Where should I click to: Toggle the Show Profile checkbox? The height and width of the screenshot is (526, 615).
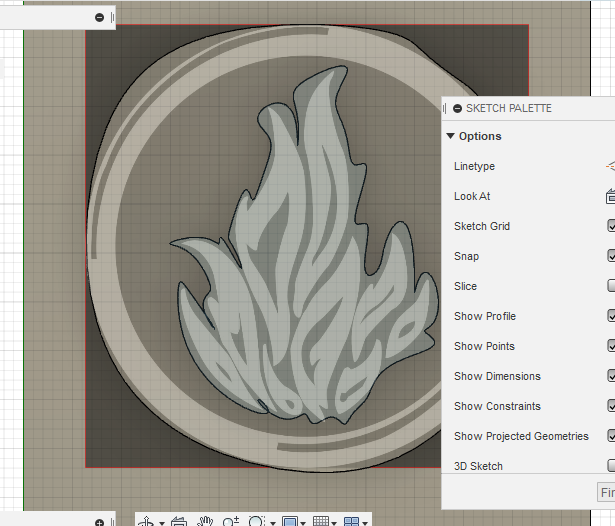pyautogui.click(x=611, y=316)
